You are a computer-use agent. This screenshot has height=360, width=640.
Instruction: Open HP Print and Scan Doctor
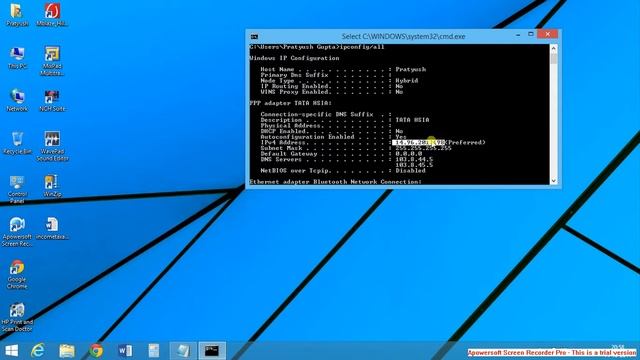coord(17,317)
